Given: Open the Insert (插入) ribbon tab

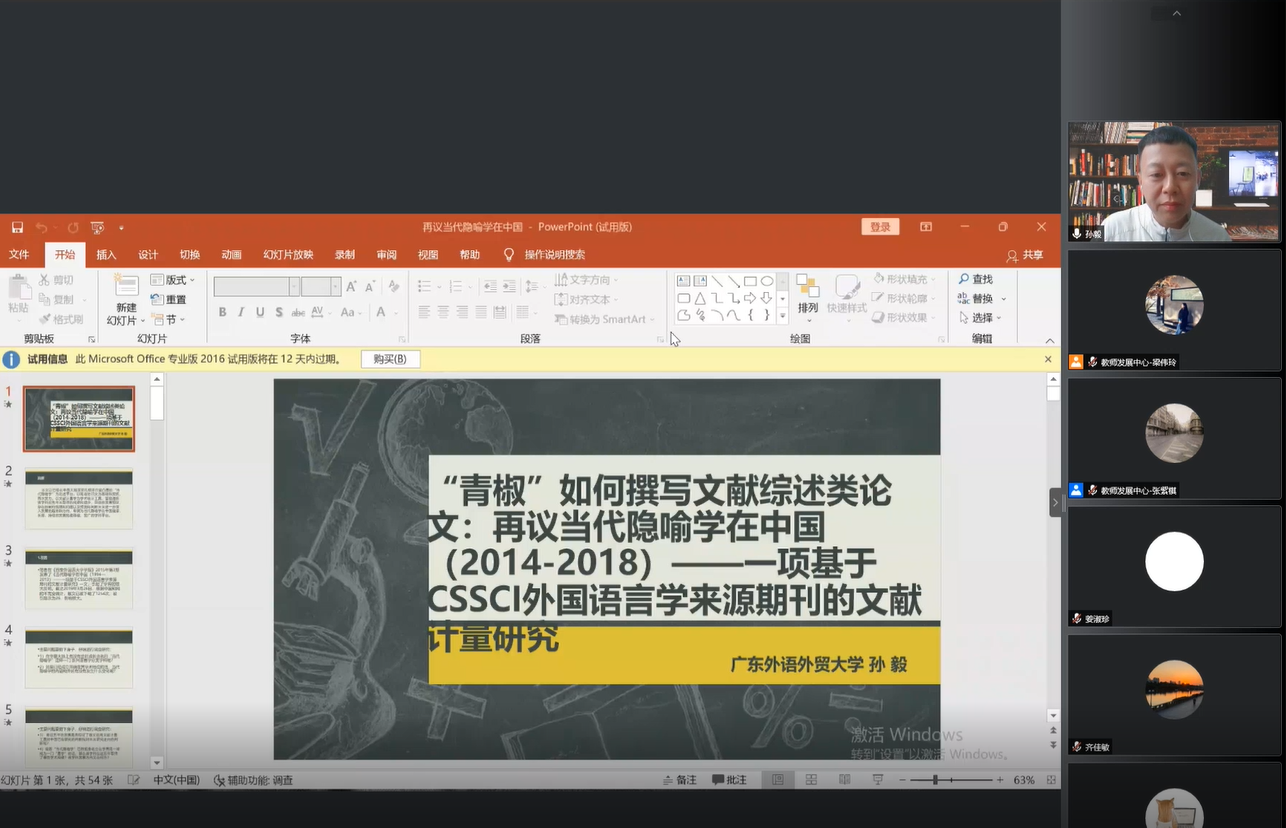Looking at the screenshot, I should [106, 255].
